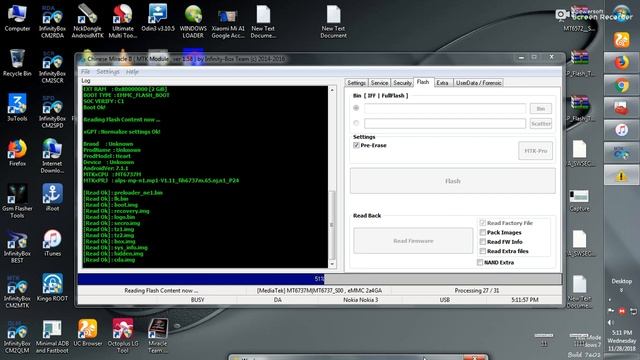
Task: Launch Odin3 v3.10.5 icon
Action: point(158,18)
